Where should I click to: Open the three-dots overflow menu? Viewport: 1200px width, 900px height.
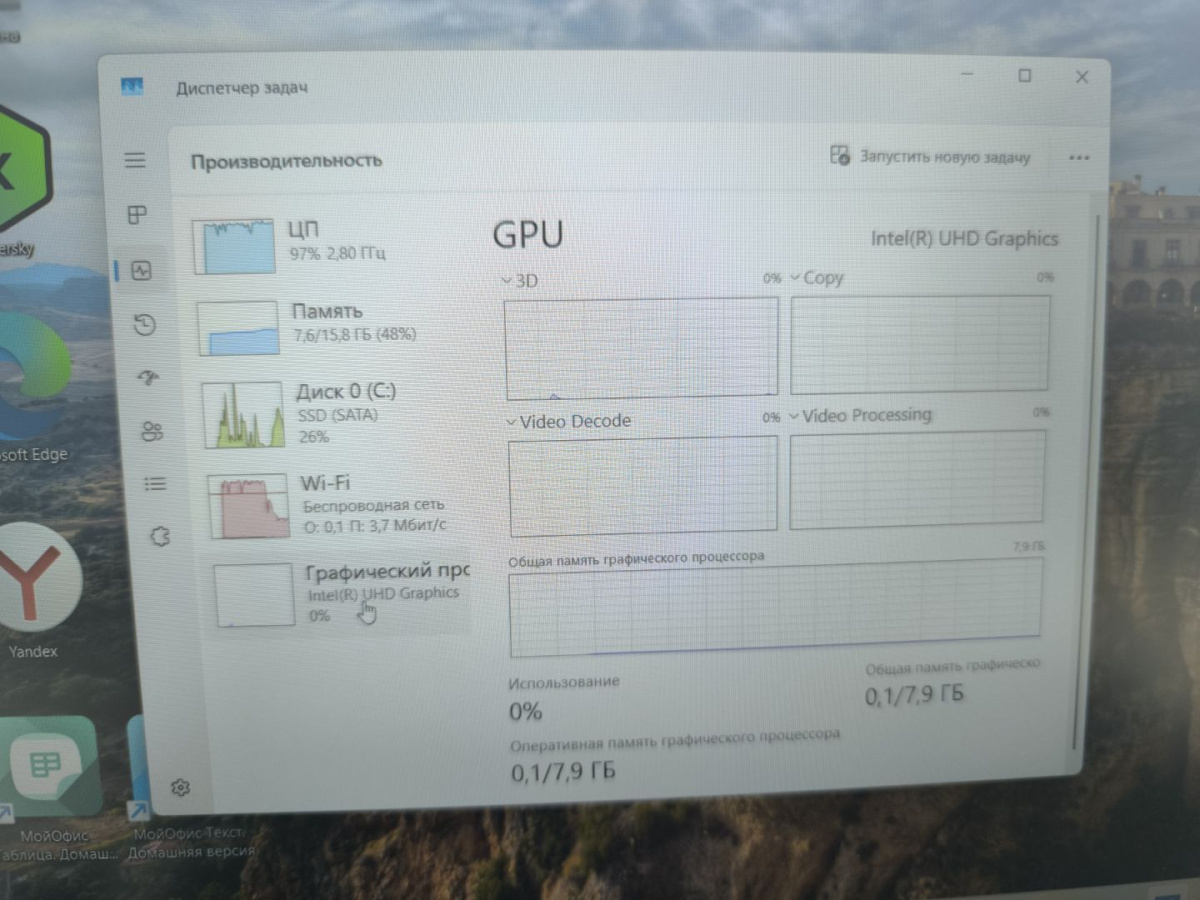click(x=1078, y=157)
